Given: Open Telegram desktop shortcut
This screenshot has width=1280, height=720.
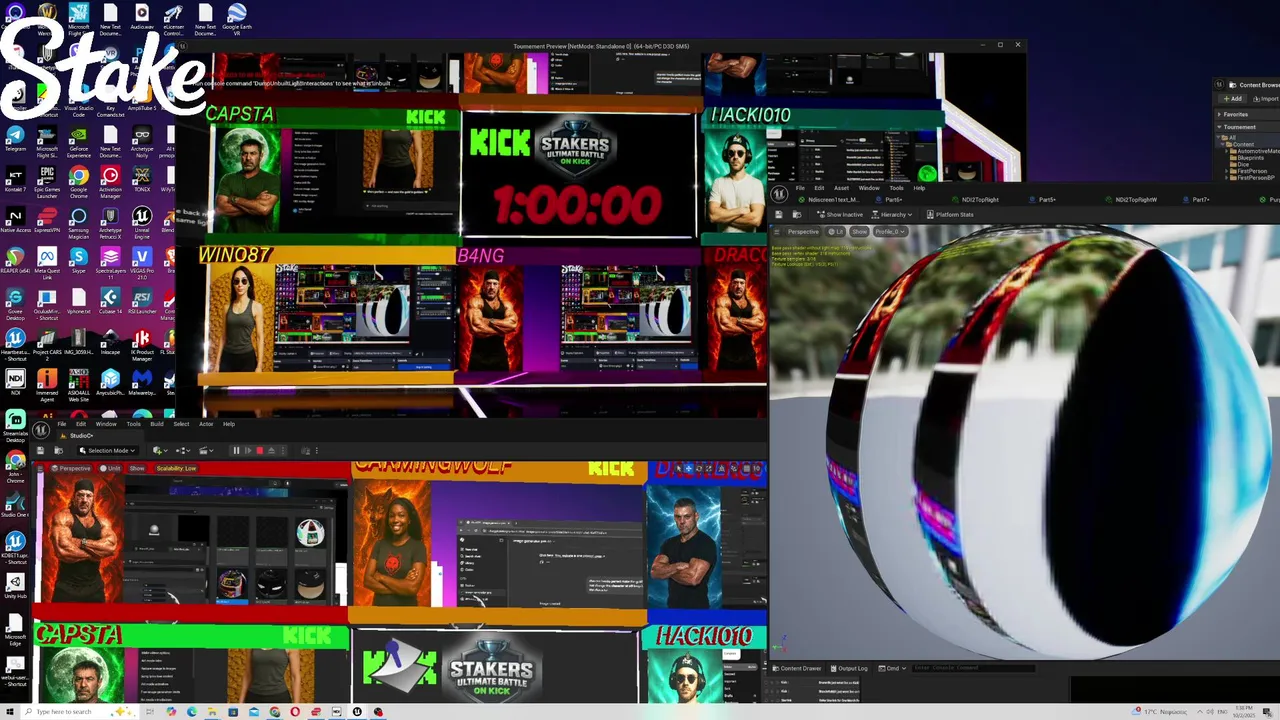Looking at the screenshot, I should coord(15,138).
